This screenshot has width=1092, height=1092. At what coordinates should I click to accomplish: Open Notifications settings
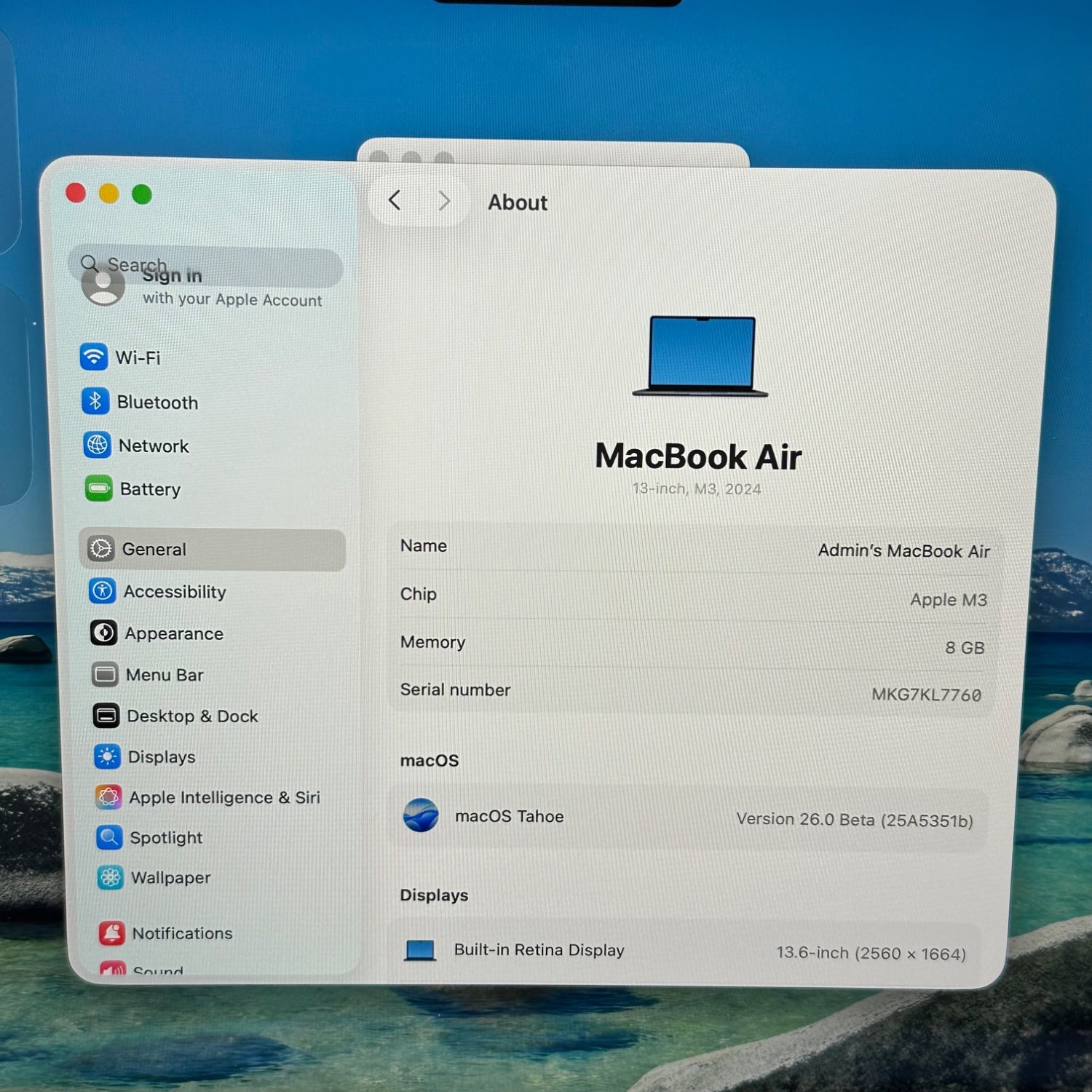click(182, 933)
